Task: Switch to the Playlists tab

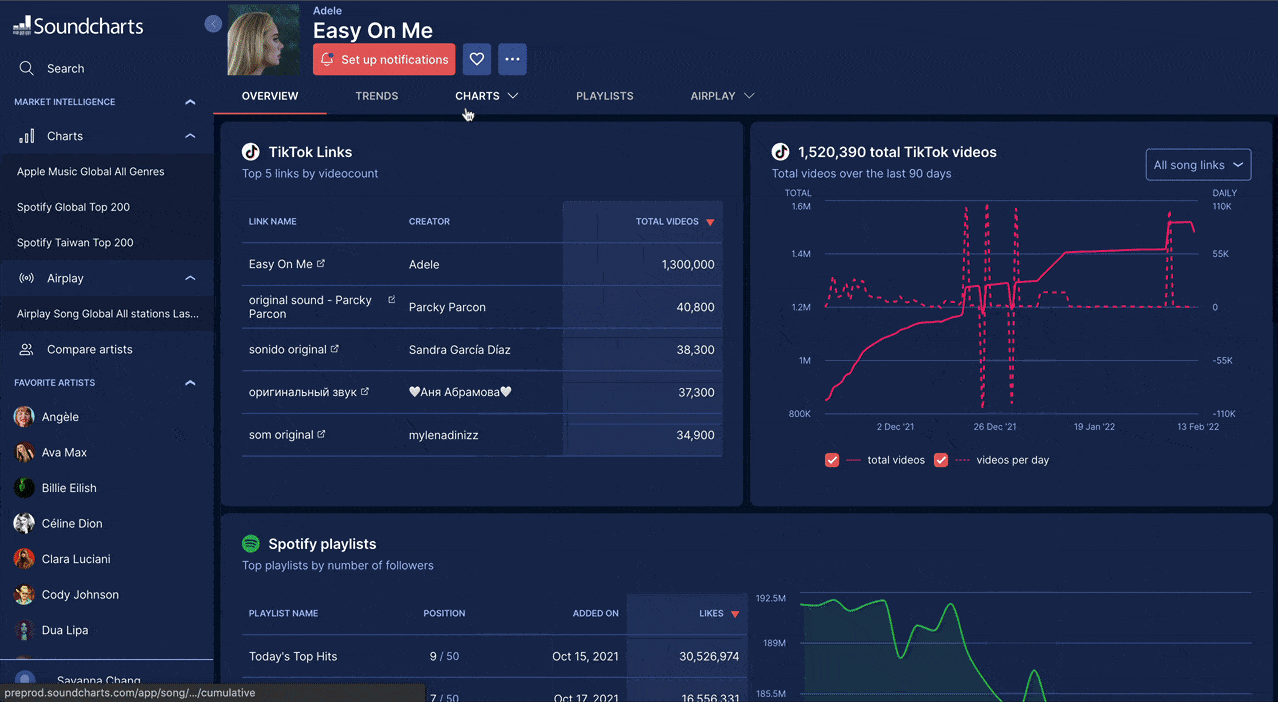Action: [x=604, y=96]
